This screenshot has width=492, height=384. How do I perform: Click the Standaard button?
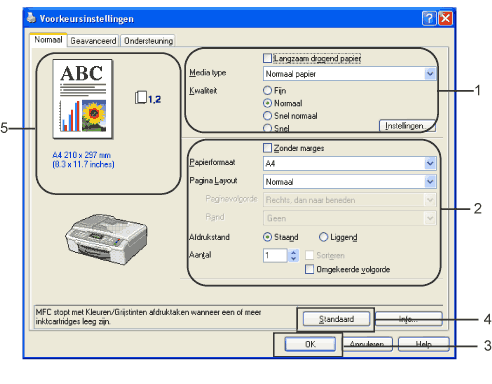click(x=336, y=319)
